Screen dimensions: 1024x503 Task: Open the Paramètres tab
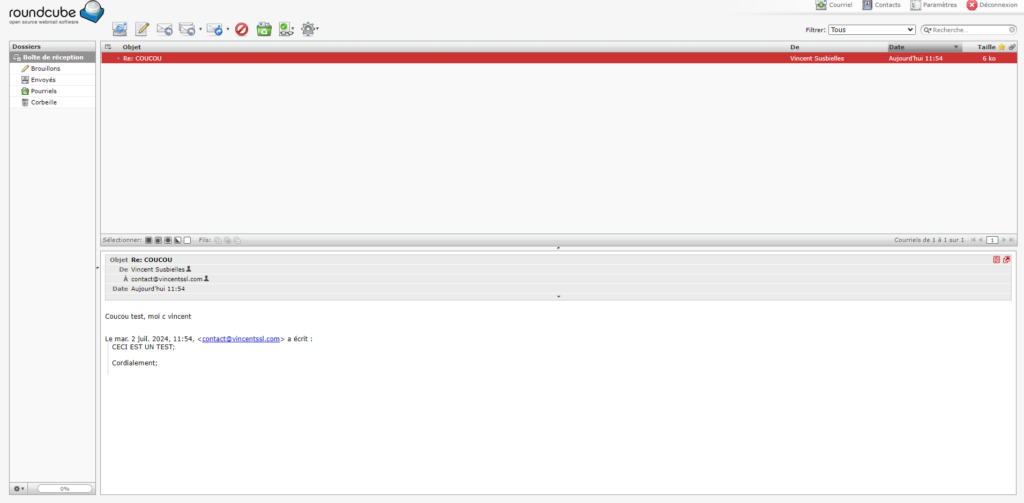point(932,6)
